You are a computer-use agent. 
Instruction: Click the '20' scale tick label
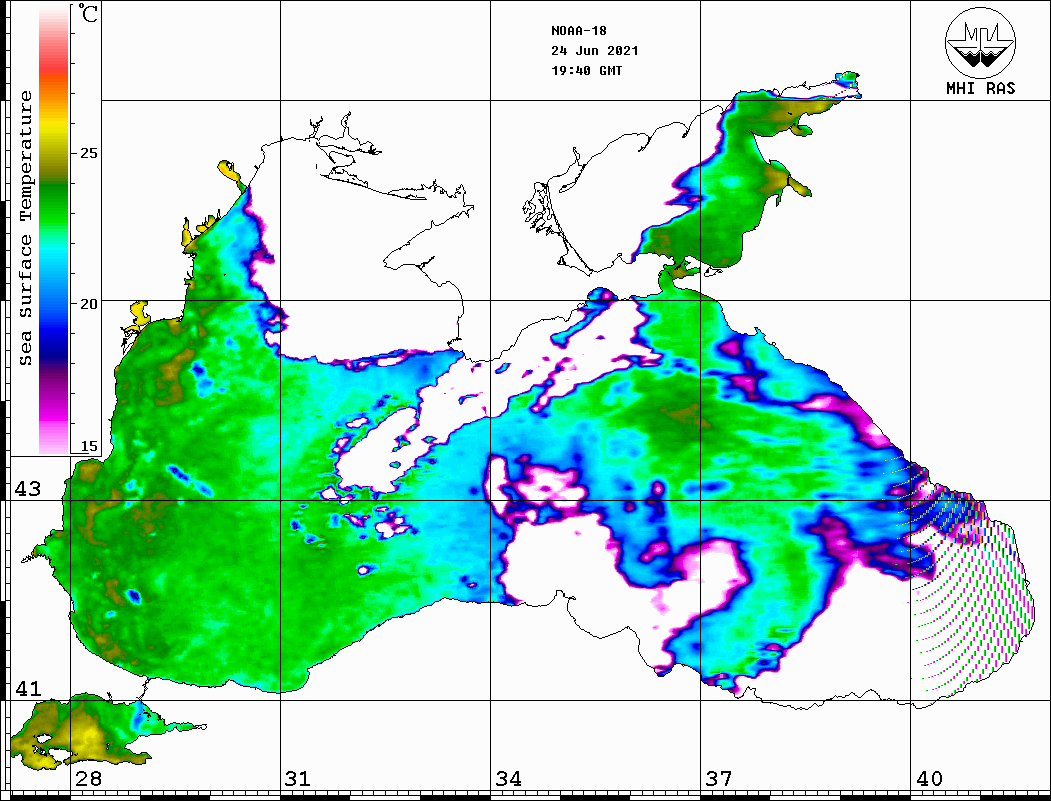click(88, 304)
